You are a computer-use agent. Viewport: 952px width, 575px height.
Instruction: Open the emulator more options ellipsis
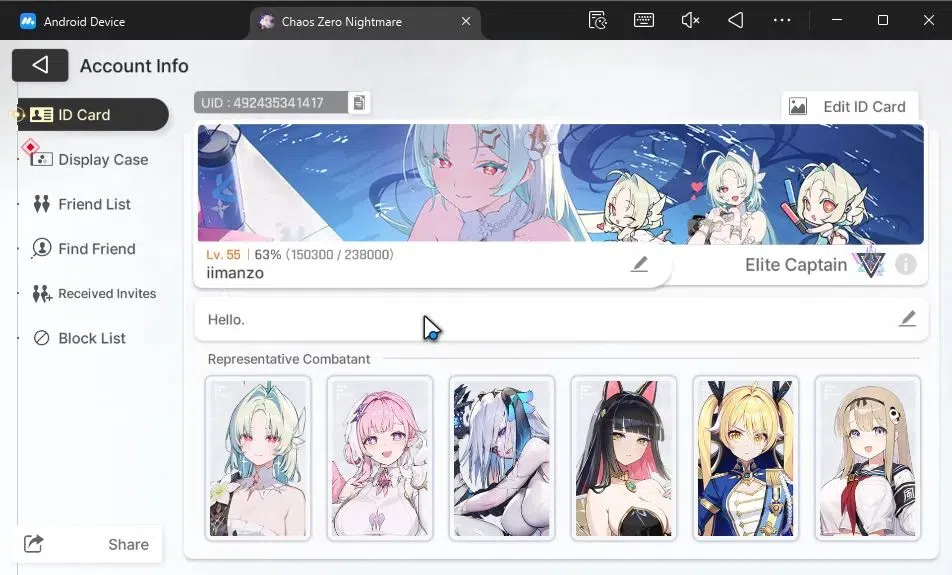pos(782,20)
